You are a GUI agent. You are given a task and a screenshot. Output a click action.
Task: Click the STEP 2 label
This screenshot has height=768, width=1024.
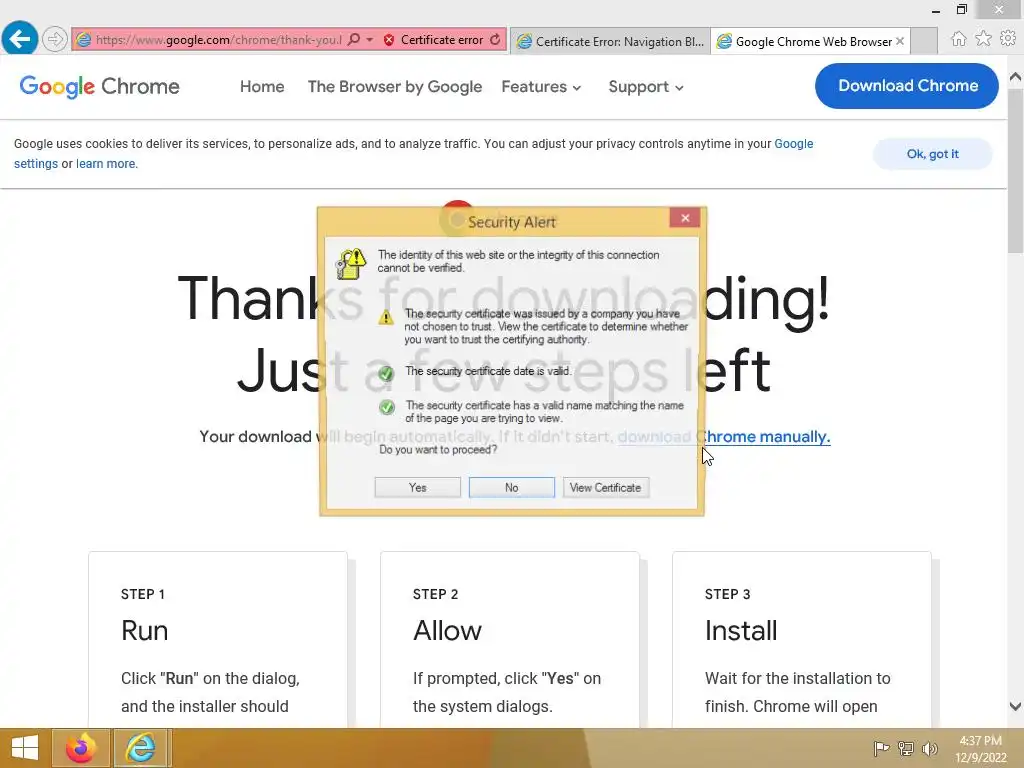click(x=436, y=594)
